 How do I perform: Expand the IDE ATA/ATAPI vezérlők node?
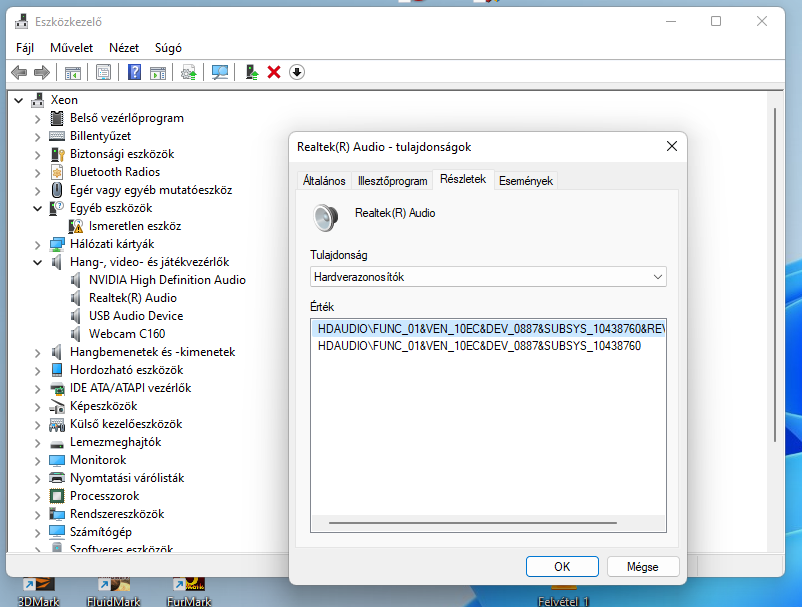37,389
